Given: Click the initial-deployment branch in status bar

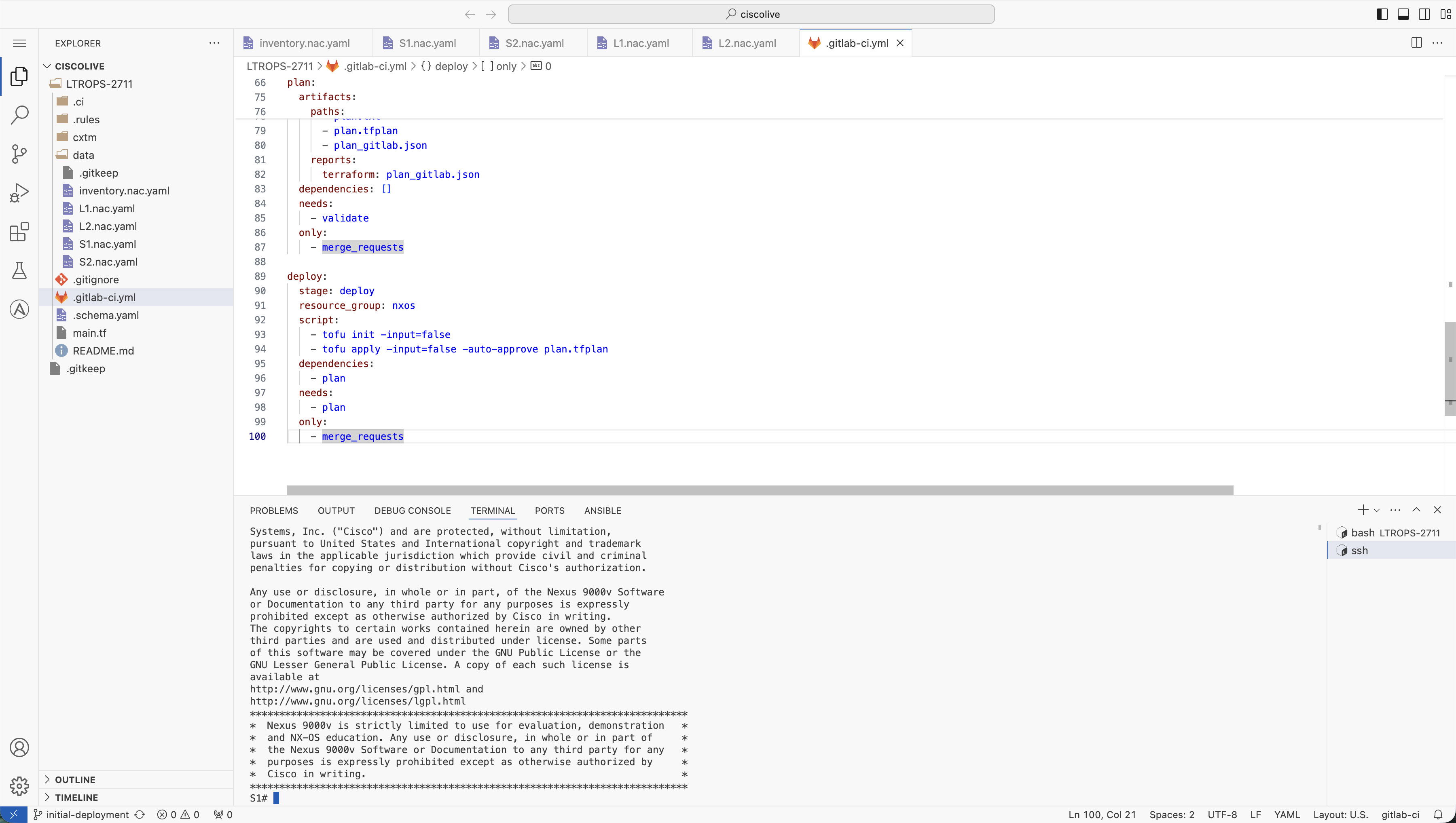Looking at the screenshot, I should 87,815.
